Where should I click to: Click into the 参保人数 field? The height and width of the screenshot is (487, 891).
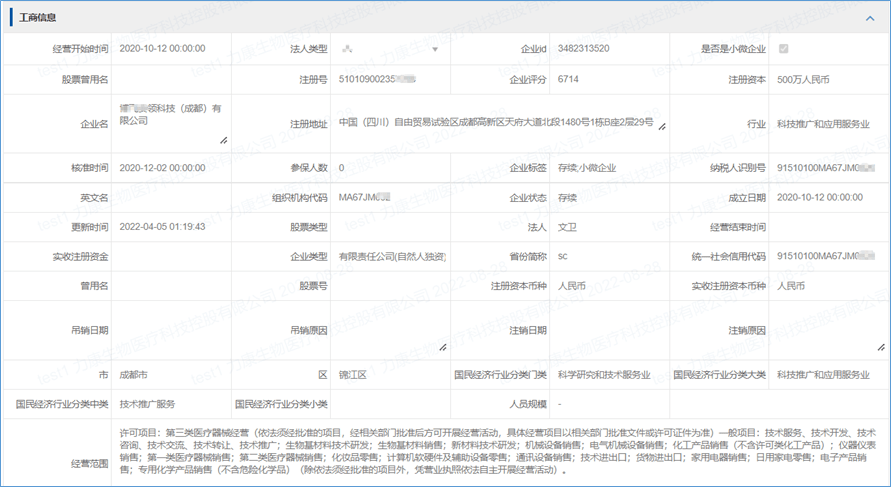pyautogui.click(x=390, y=168)
